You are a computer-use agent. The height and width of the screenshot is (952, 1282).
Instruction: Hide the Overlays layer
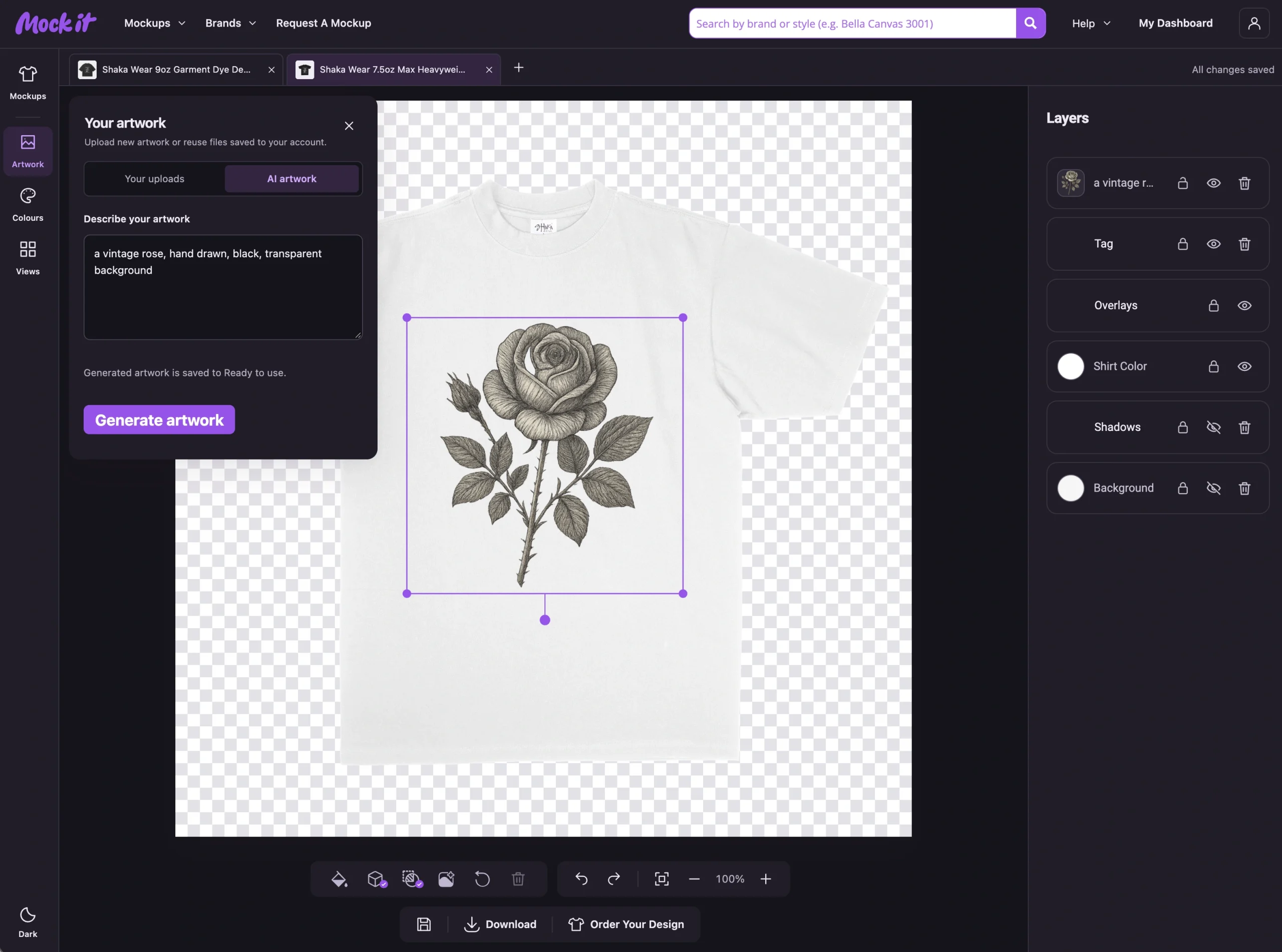tap(1244, 305)
